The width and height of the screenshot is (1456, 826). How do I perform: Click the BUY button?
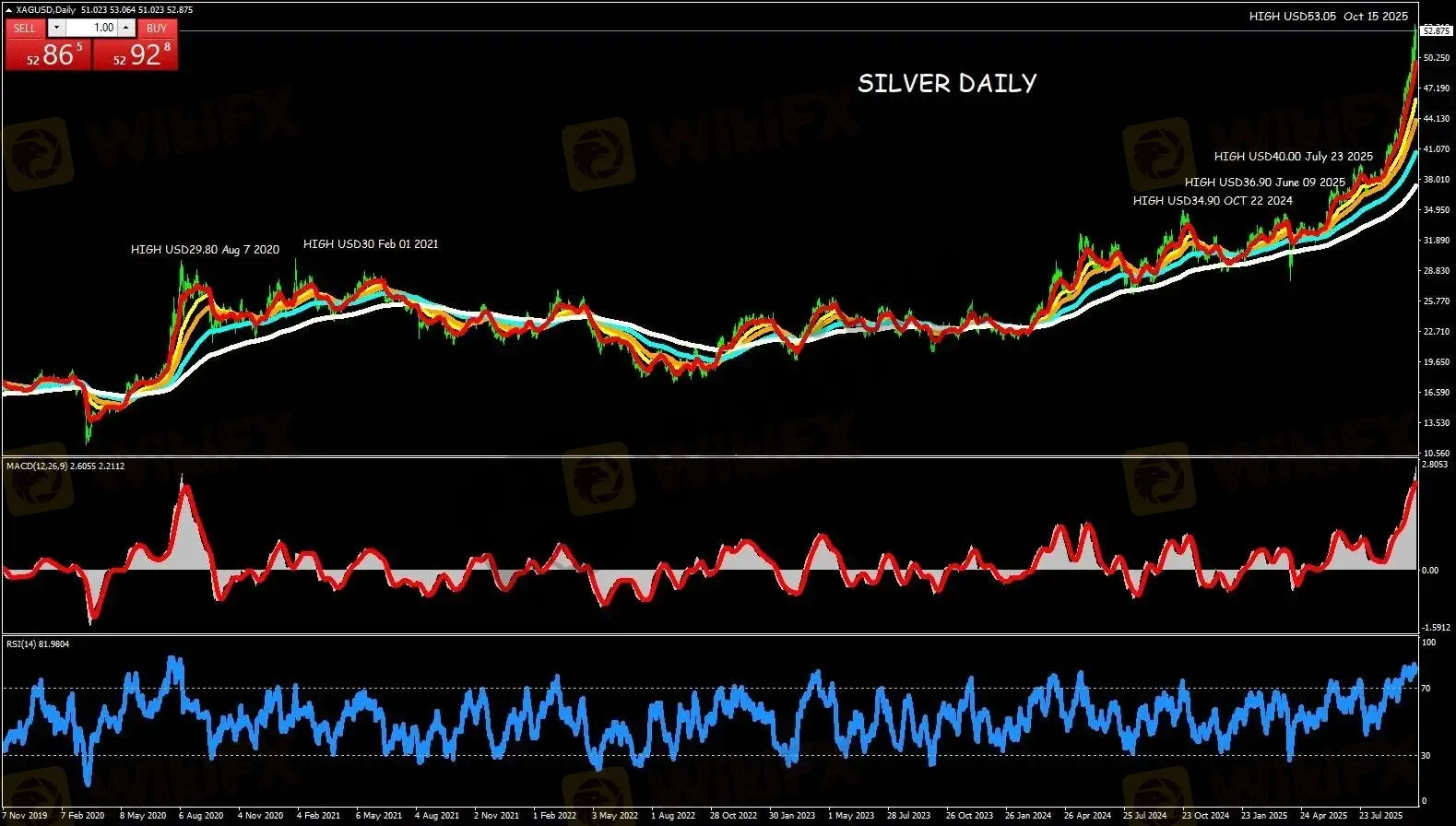157,28
